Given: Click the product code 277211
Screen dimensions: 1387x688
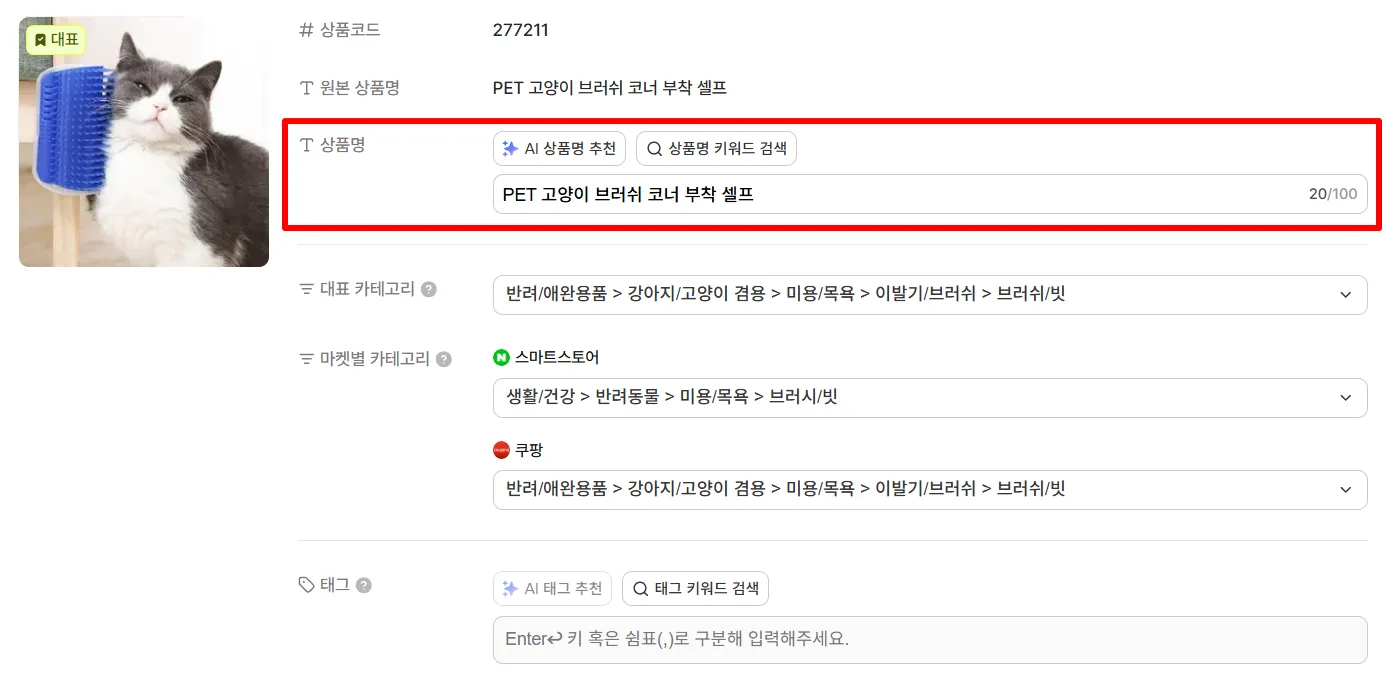Looking at the screenshot, I should (x=521, y=30).
